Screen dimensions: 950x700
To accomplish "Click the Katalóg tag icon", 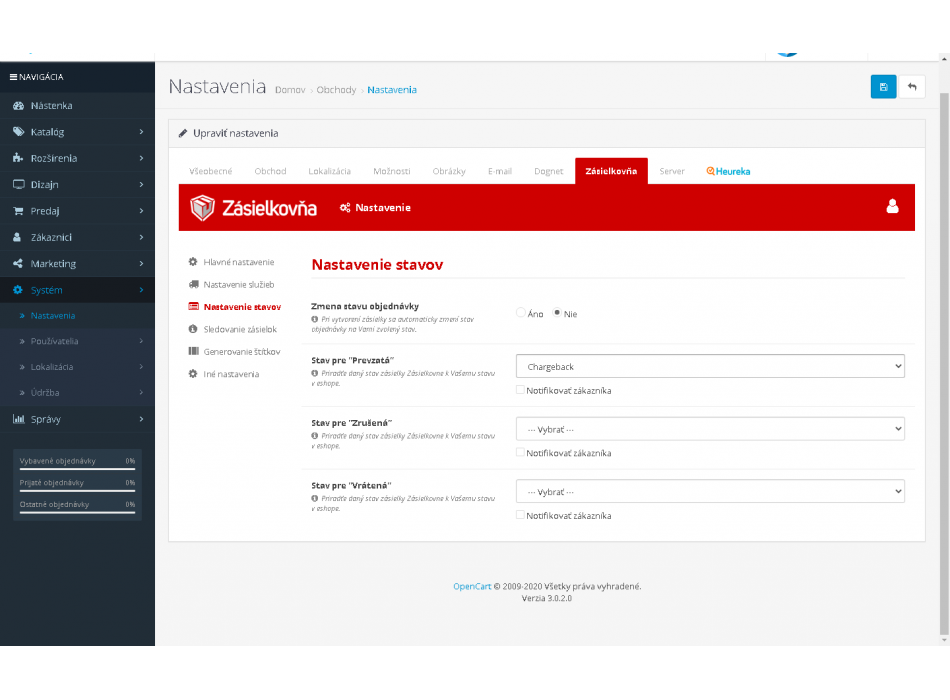I will pyautogui.click(x=19, y=132).
